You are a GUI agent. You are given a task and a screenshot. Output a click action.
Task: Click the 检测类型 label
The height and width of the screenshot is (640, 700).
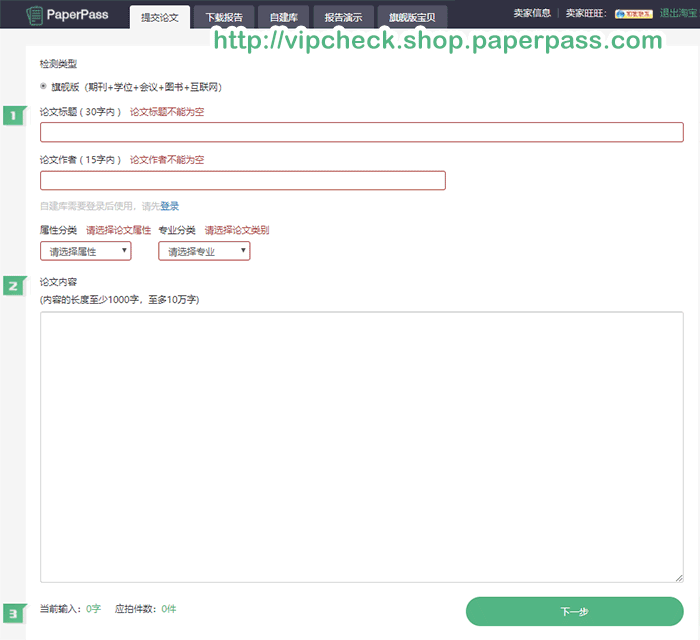pyautogui.click(x=58, y=64)
